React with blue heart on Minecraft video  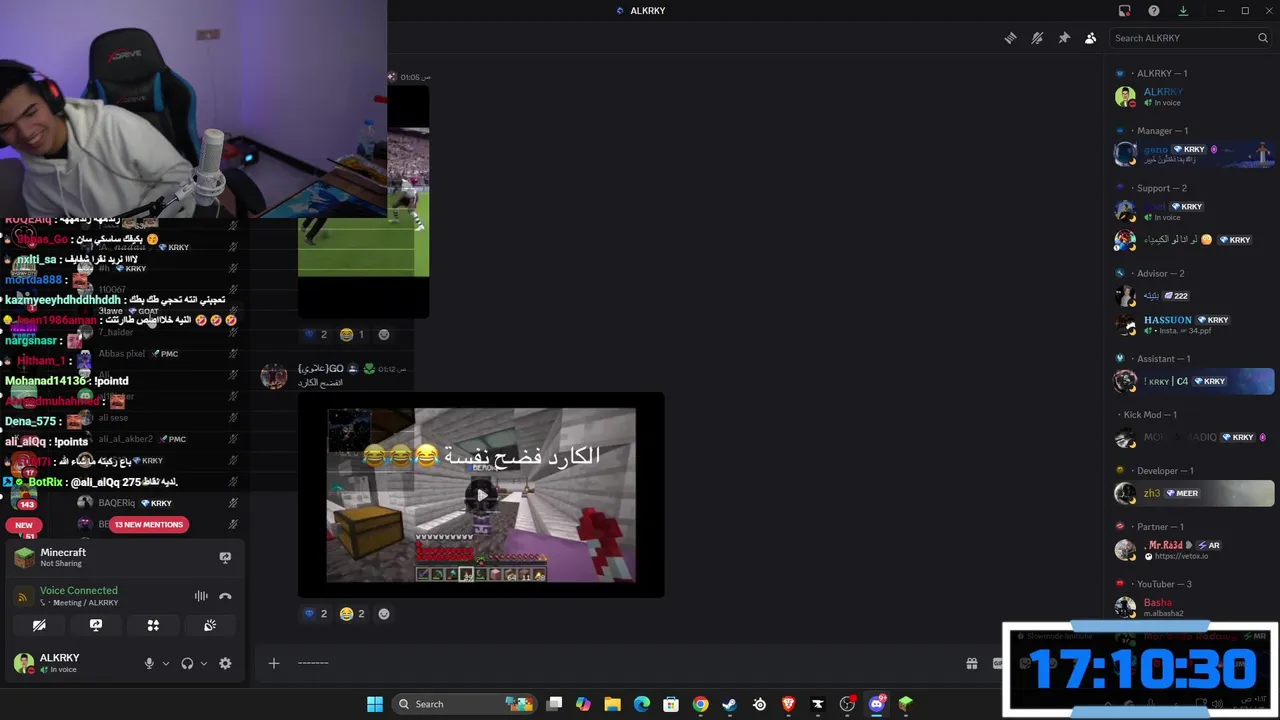(316, 614)
